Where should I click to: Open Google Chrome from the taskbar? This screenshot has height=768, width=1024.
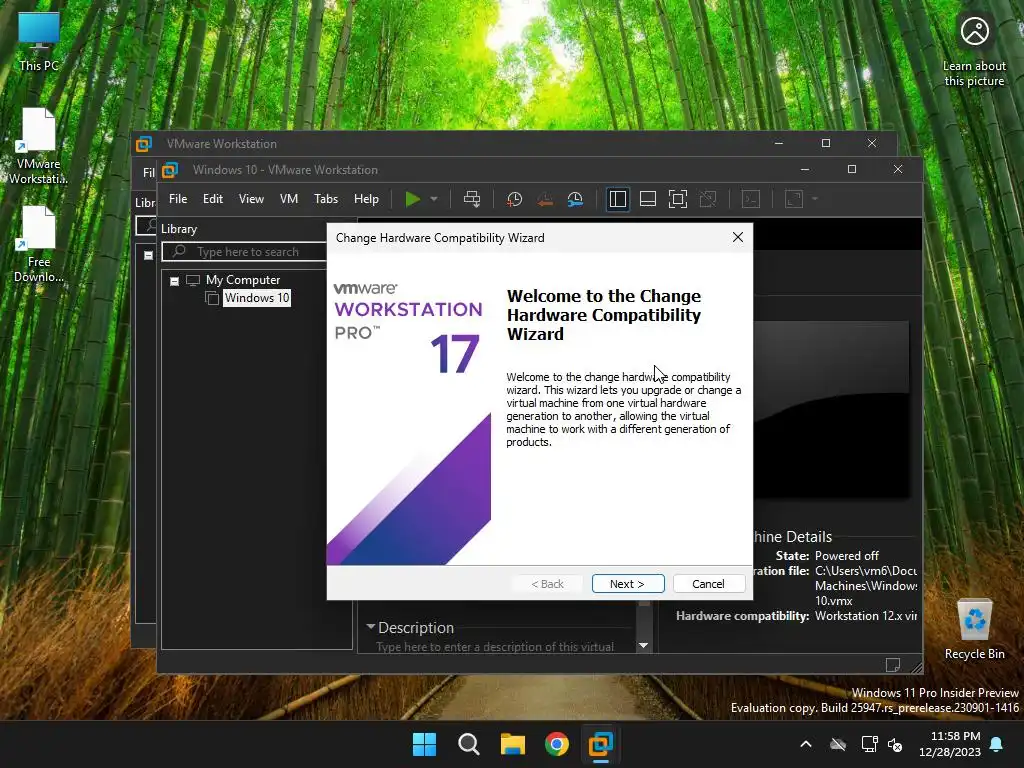coord(556,744)
